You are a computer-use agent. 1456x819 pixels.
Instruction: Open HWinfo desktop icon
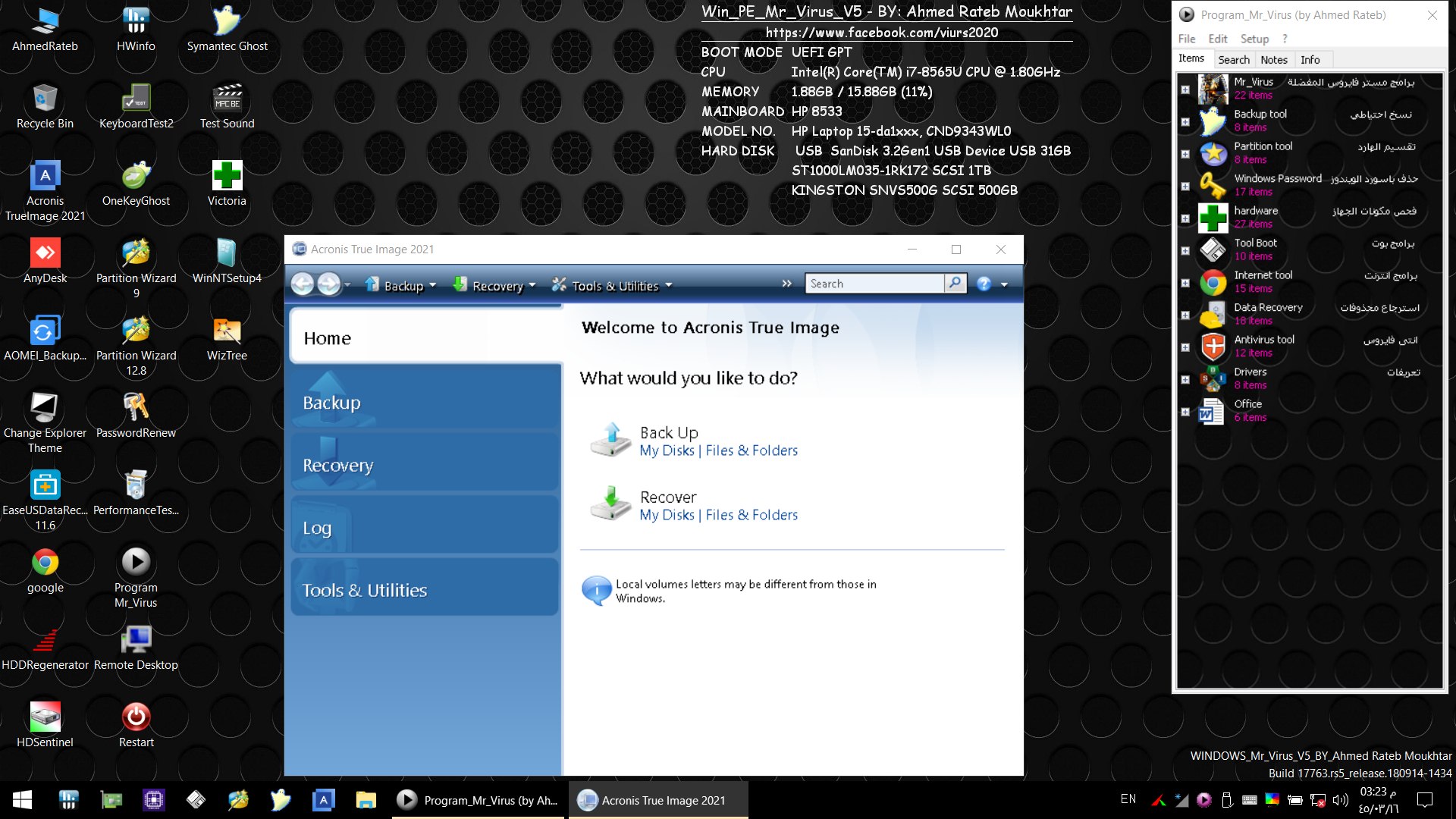[x=136, y=30]
